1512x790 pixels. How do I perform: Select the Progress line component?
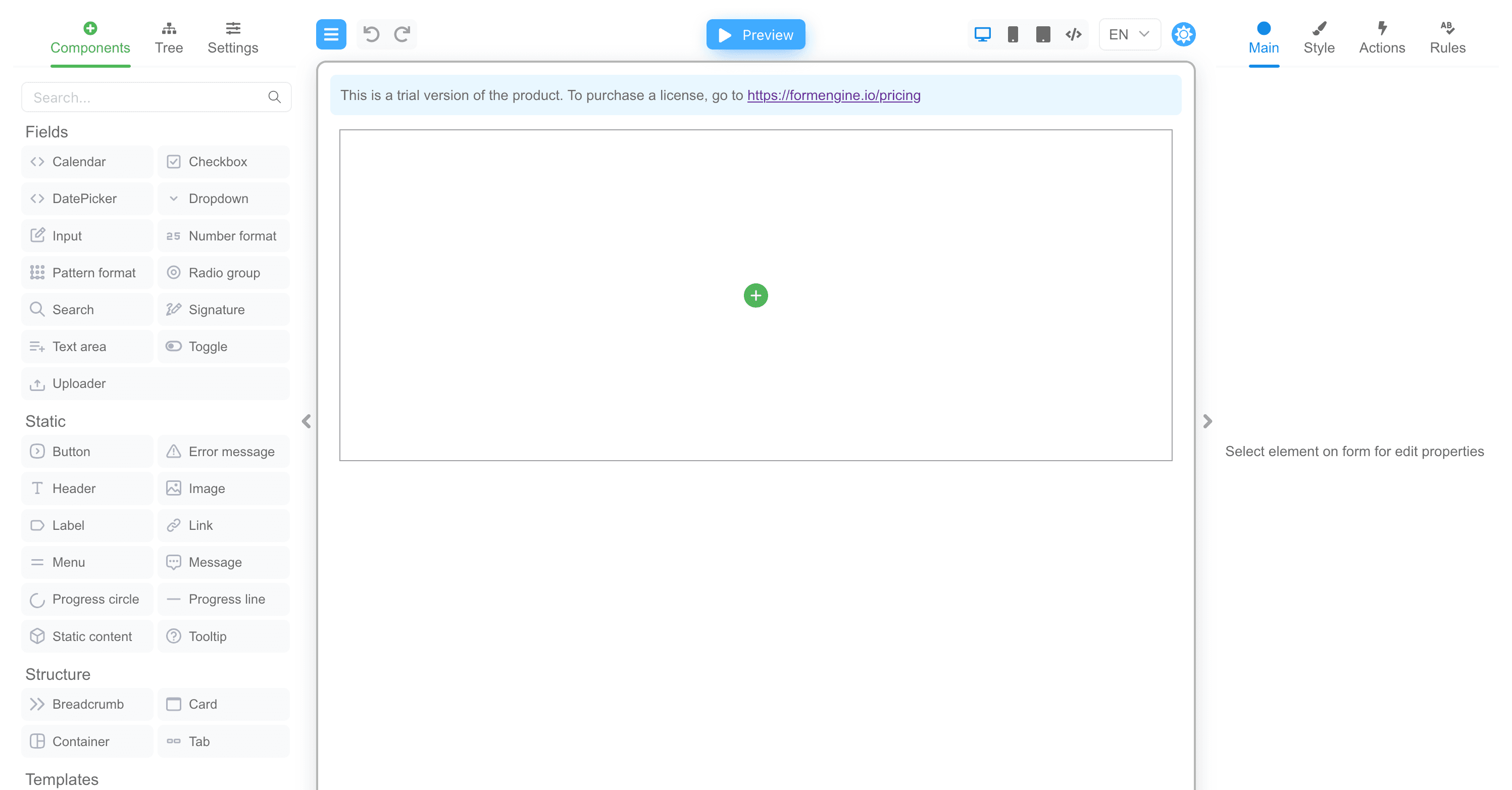pyautogui.click(x=223, y=599)
